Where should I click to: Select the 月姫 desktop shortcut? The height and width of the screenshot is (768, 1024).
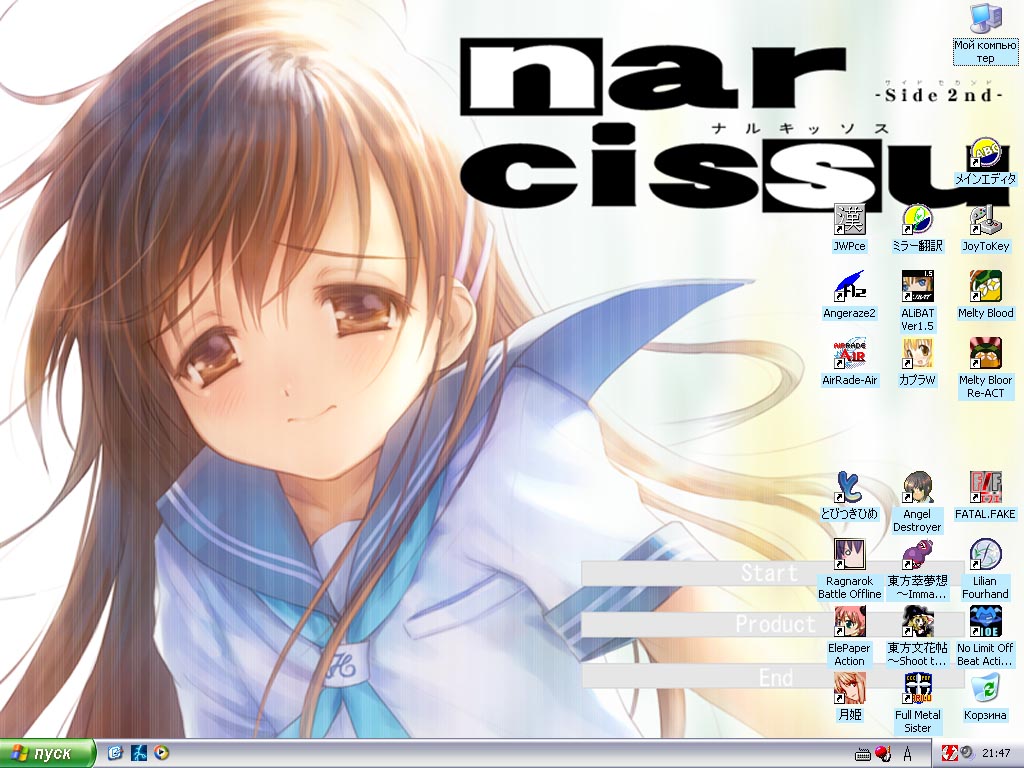coord(849,697)
